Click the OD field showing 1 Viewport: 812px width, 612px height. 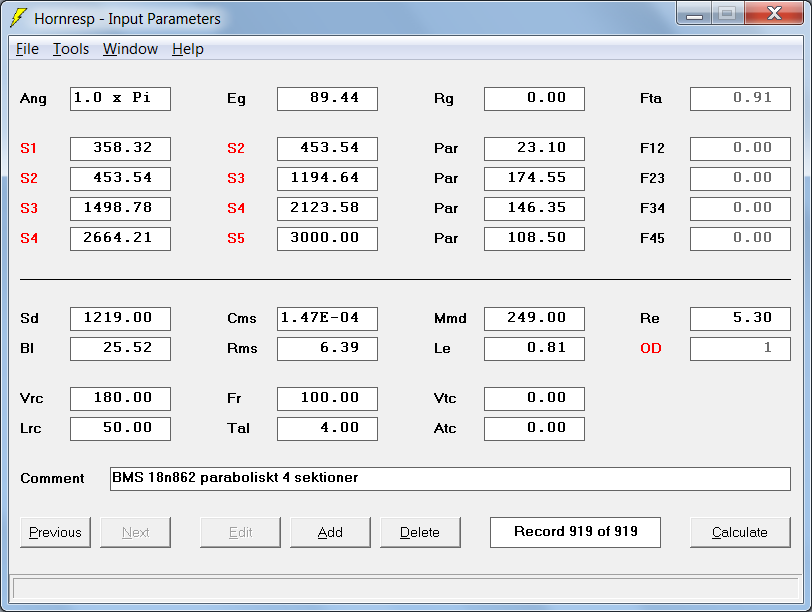740,348
